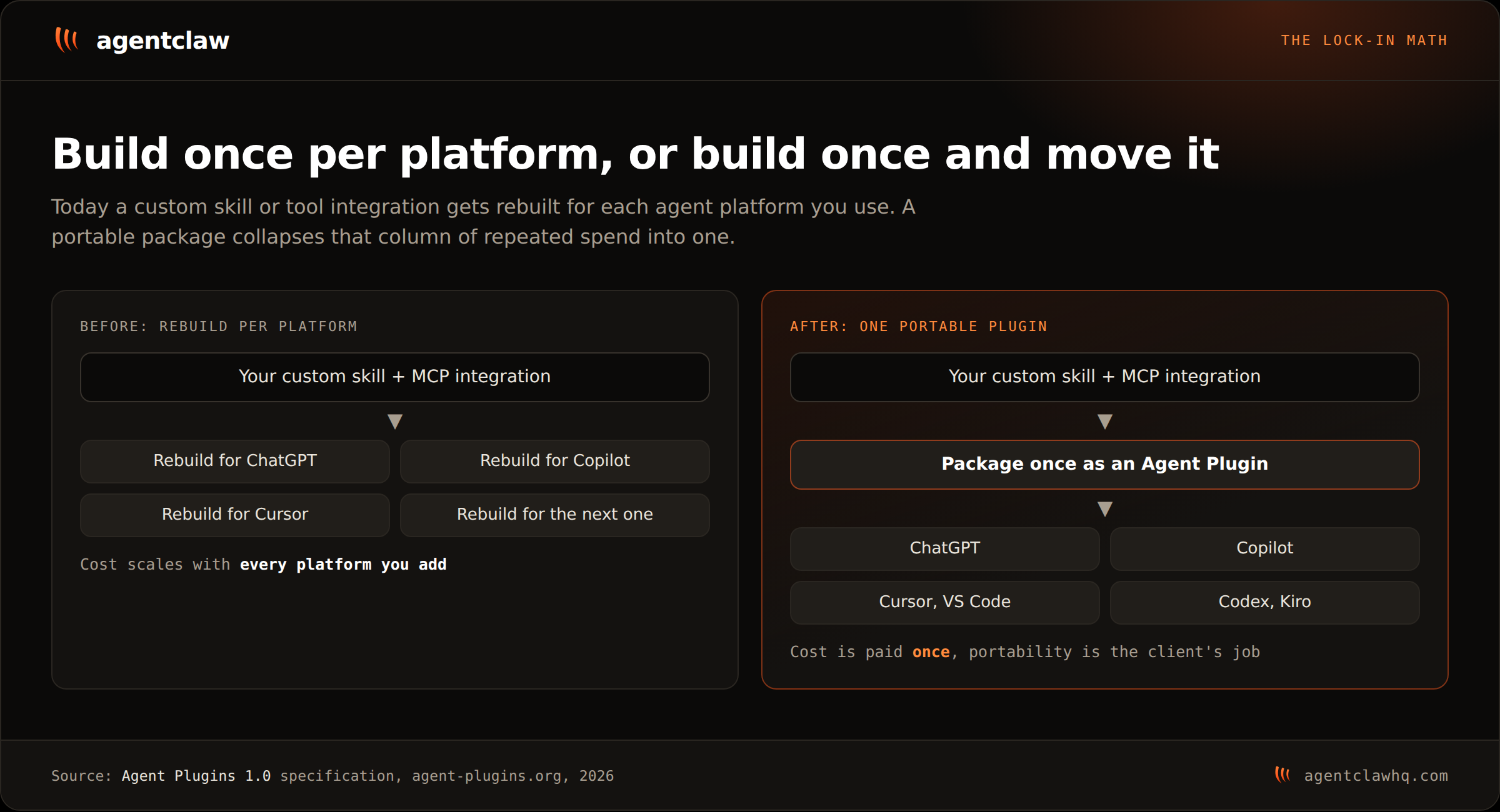Select the custom skill box in the After panel

pyautogui.click(x=1105, y=377)
